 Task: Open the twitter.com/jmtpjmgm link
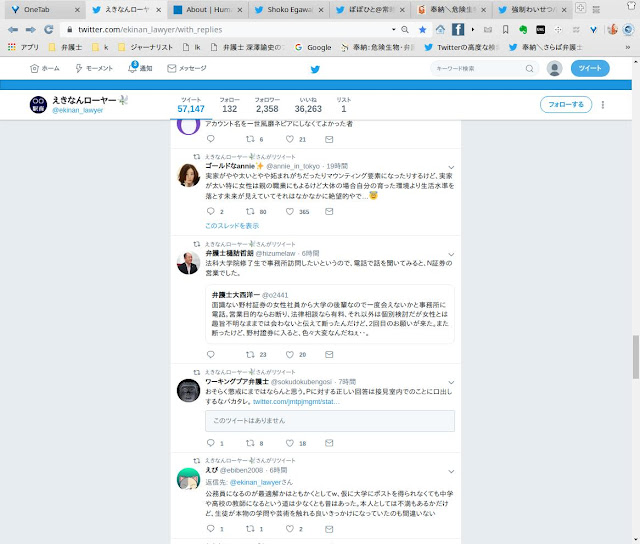tap(296, 402)
